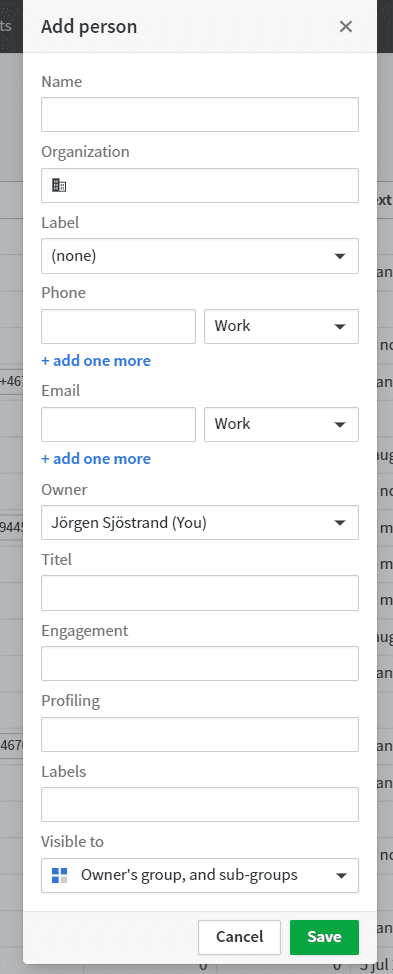Cancel adding the person
Screen dimensions: 393x974
tap(240, 937)
